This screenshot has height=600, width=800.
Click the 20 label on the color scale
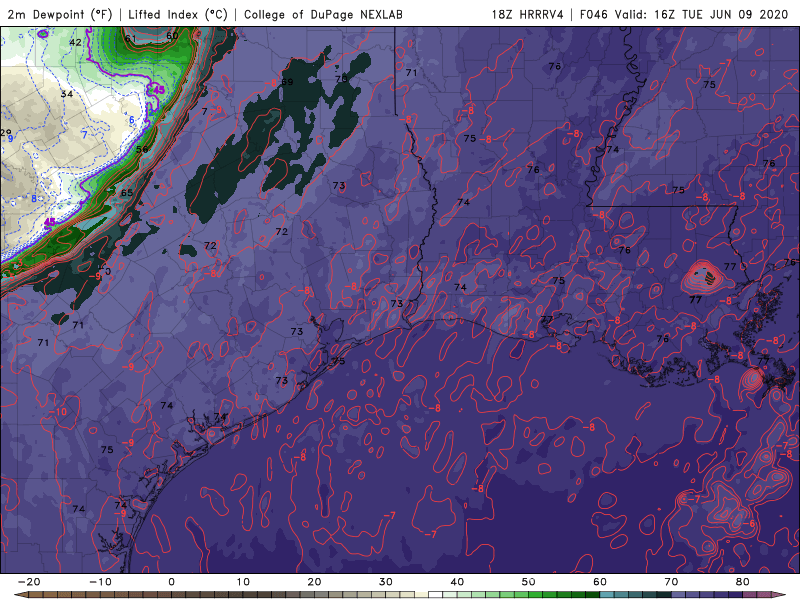point(314,582)
